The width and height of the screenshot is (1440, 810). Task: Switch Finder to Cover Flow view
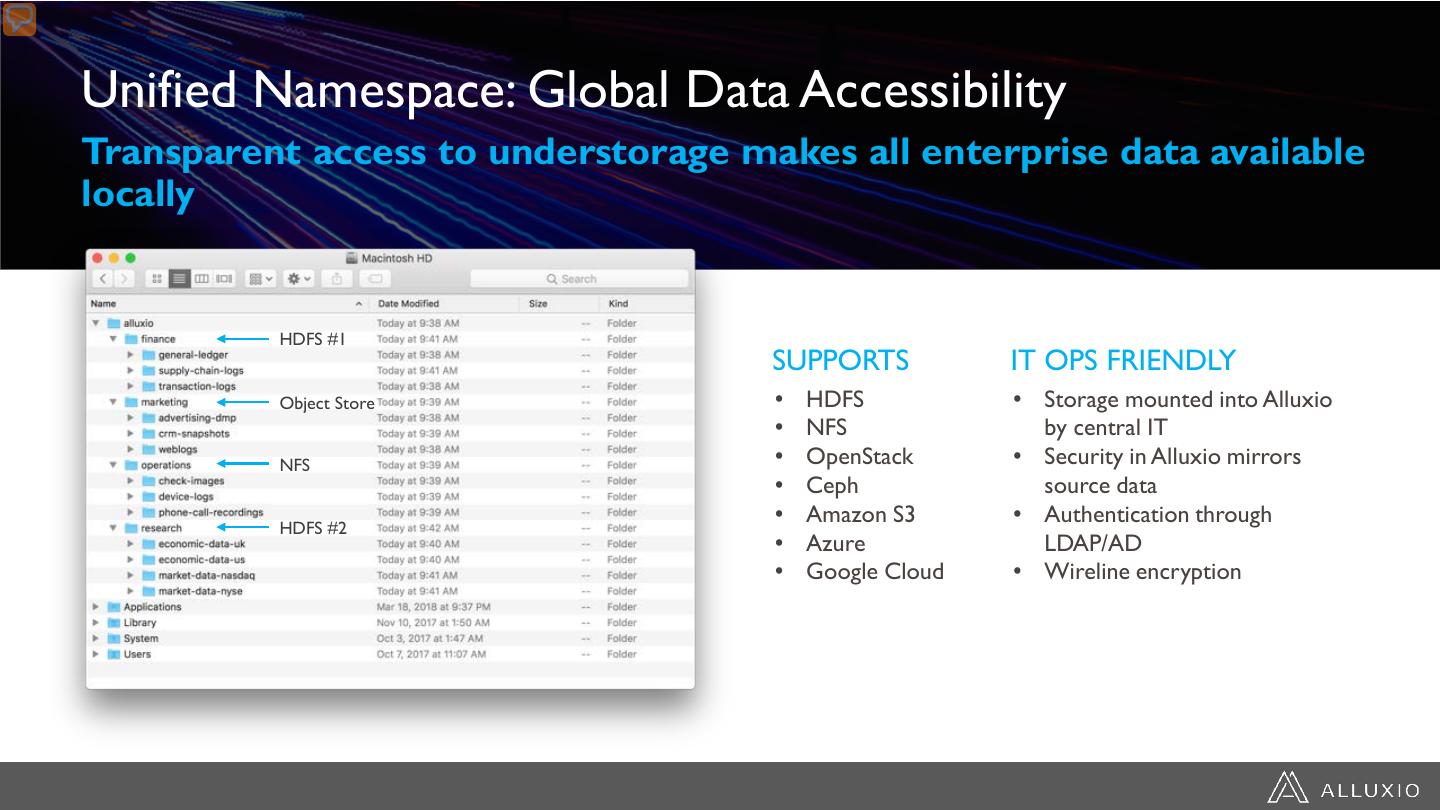[224, 279]
